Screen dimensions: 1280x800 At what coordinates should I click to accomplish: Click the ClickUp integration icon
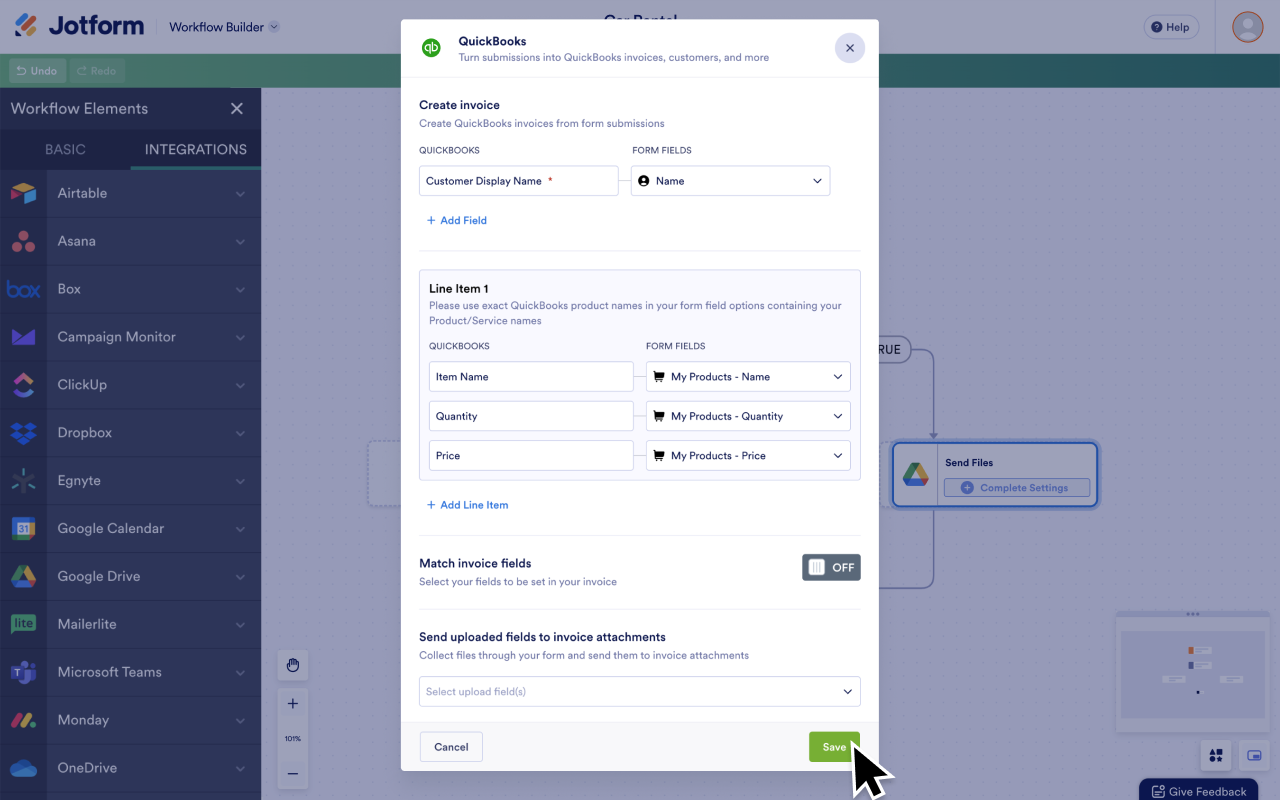23,385
